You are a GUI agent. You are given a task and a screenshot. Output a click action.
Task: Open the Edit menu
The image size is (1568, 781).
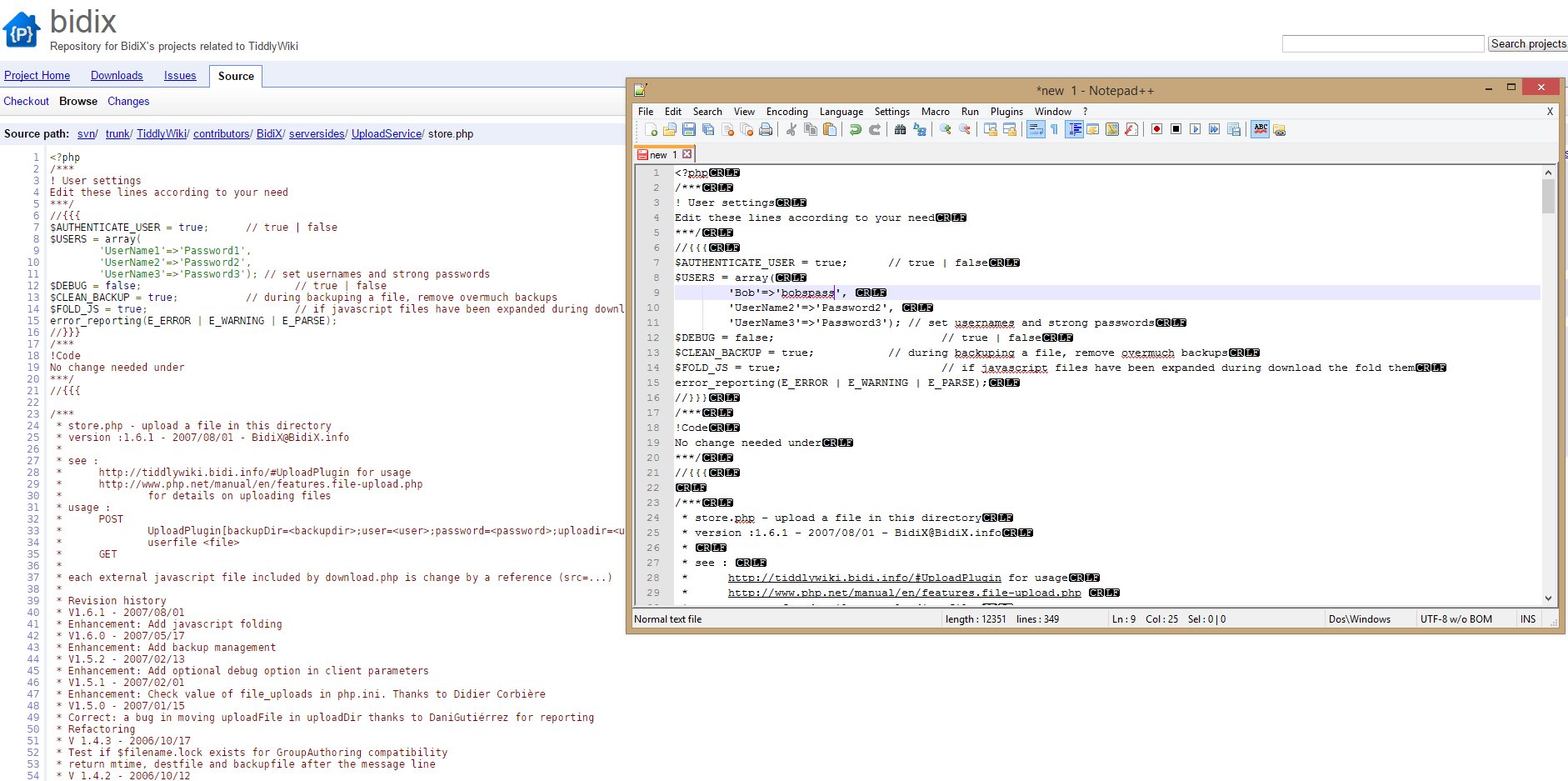tap(673, 112)
